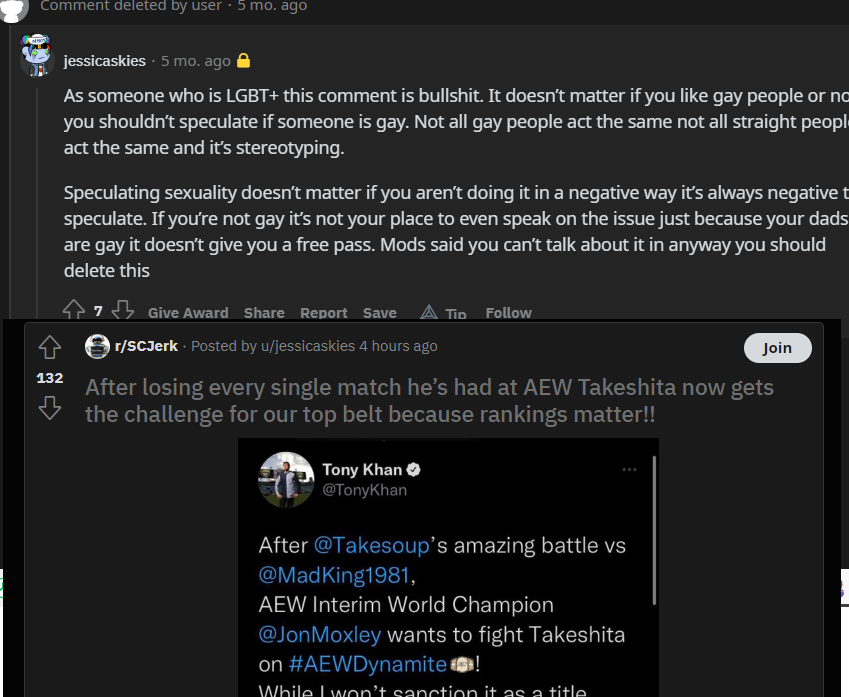Click the tweet image scrollbar
Viewport: 849px width, 697px height.
click(654, 530)
